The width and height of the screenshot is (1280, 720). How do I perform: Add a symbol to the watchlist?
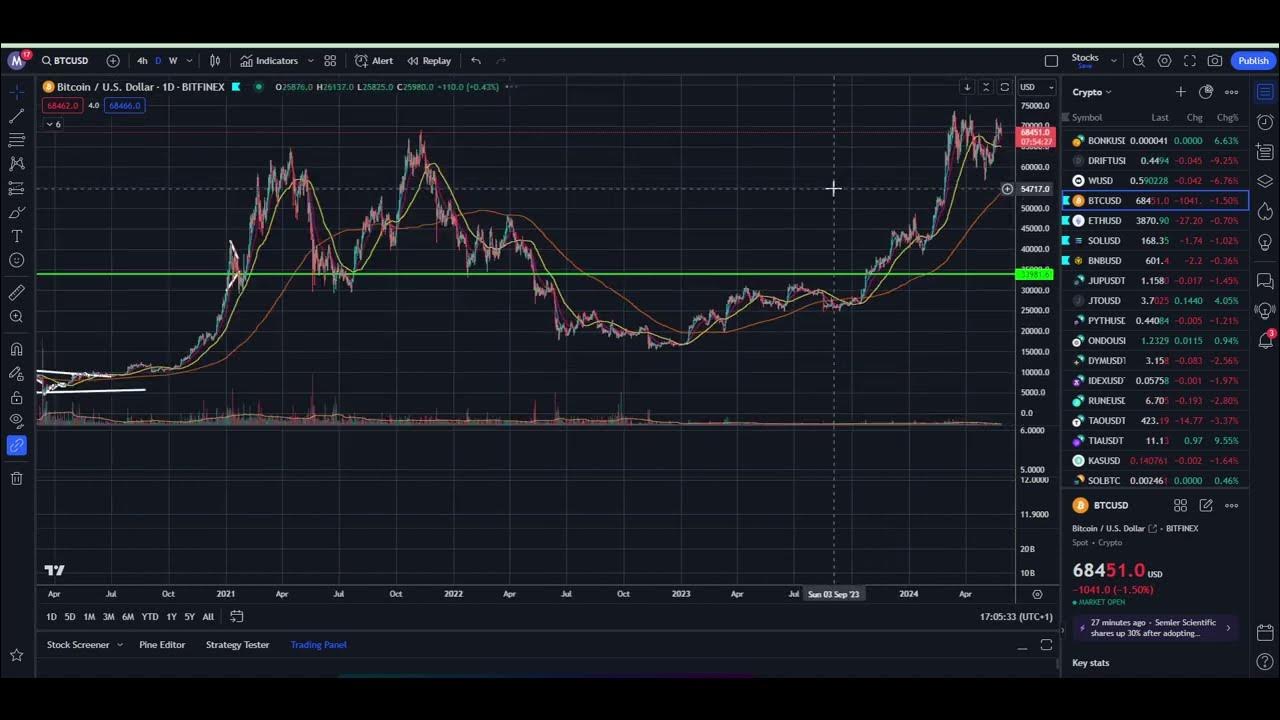pos(1180,92)
